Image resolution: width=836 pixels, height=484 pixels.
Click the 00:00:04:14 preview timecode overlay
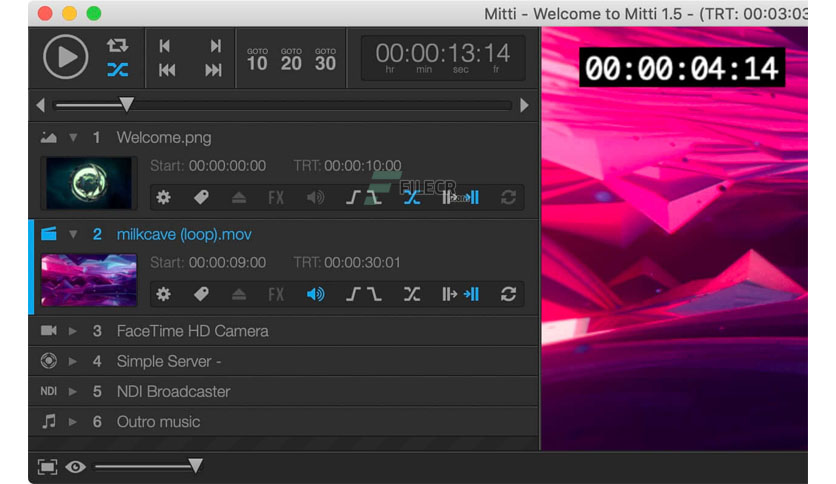pos(682,68)
